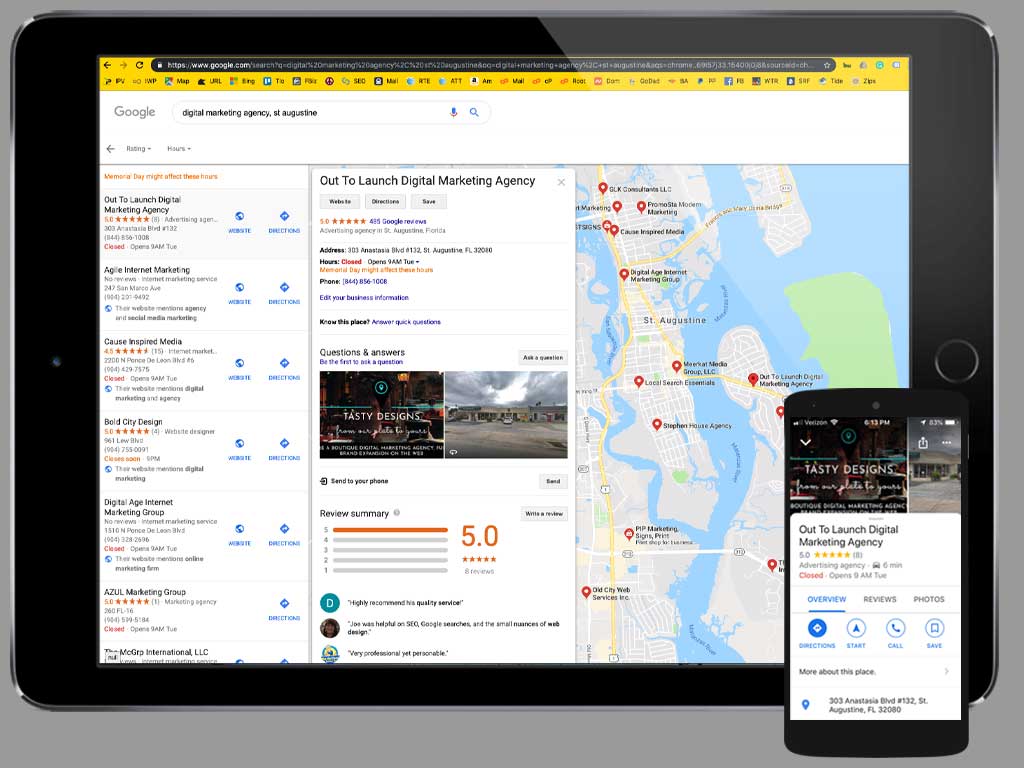Open the Tasty Designs photo thumbnail in details panel
1024x768 pixels.
pyautogui.click(x=381, y=415)
